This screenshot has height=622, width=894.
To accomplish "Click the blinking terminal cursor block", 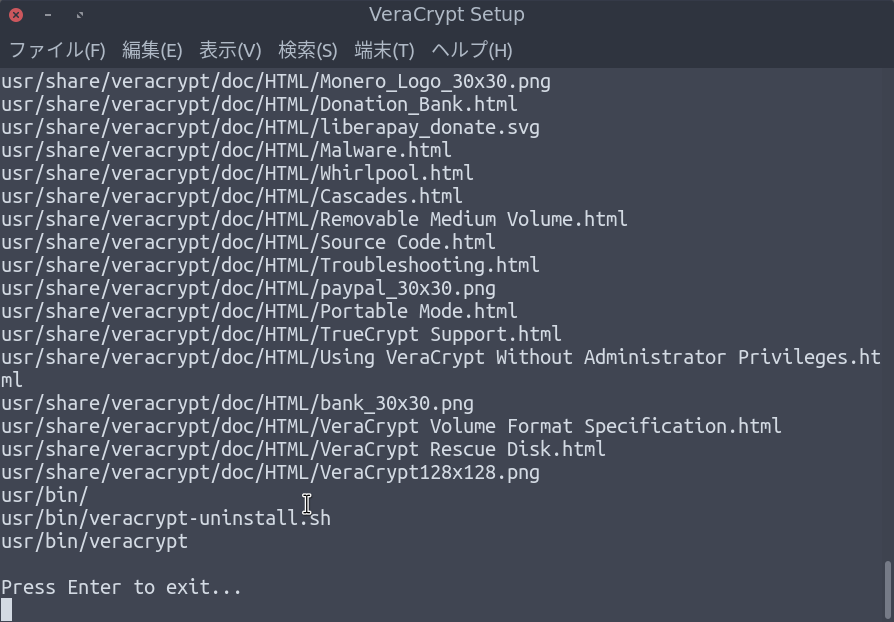I will pyautogui.click(x=8, y=609).
